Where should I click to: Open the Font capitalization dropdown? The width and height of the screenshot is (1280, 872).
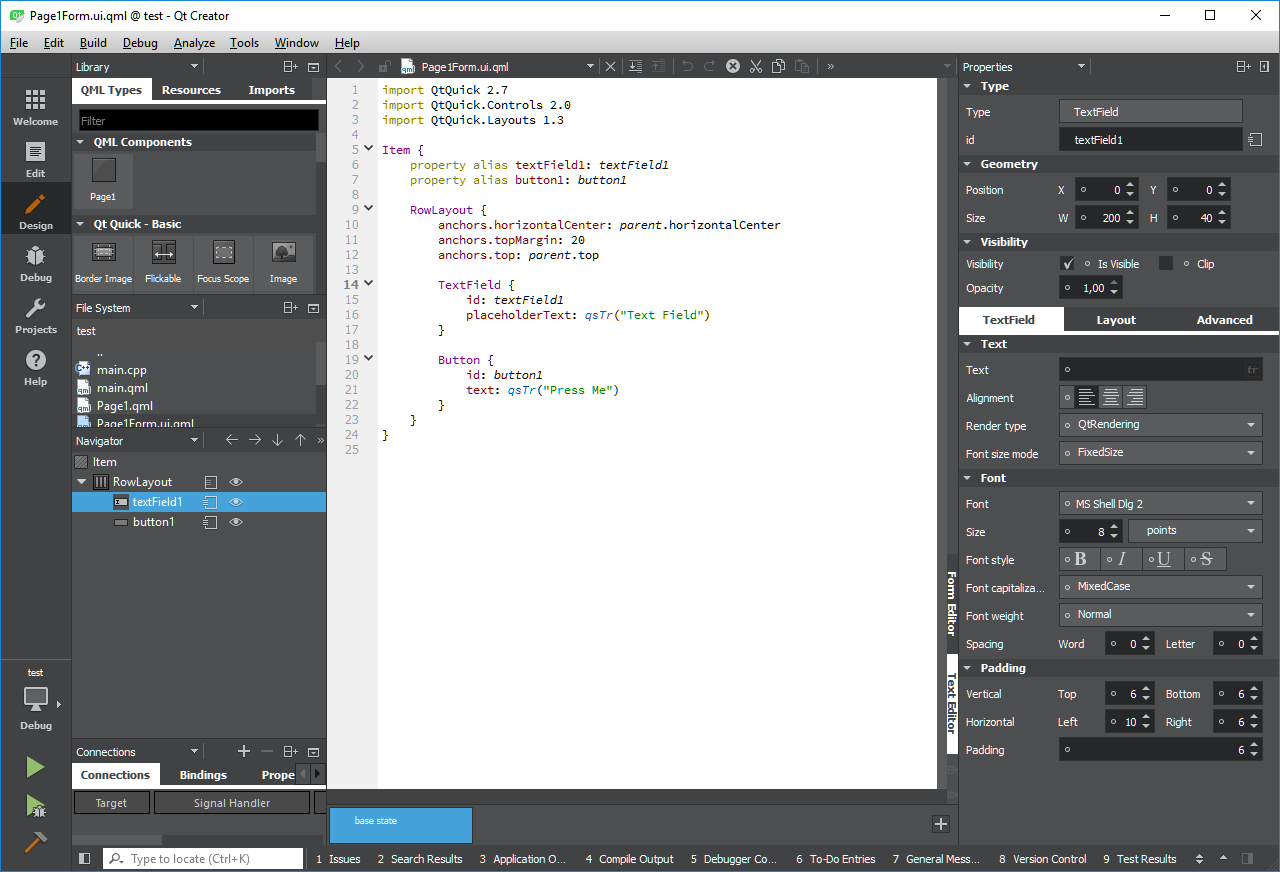(1160, 587)
